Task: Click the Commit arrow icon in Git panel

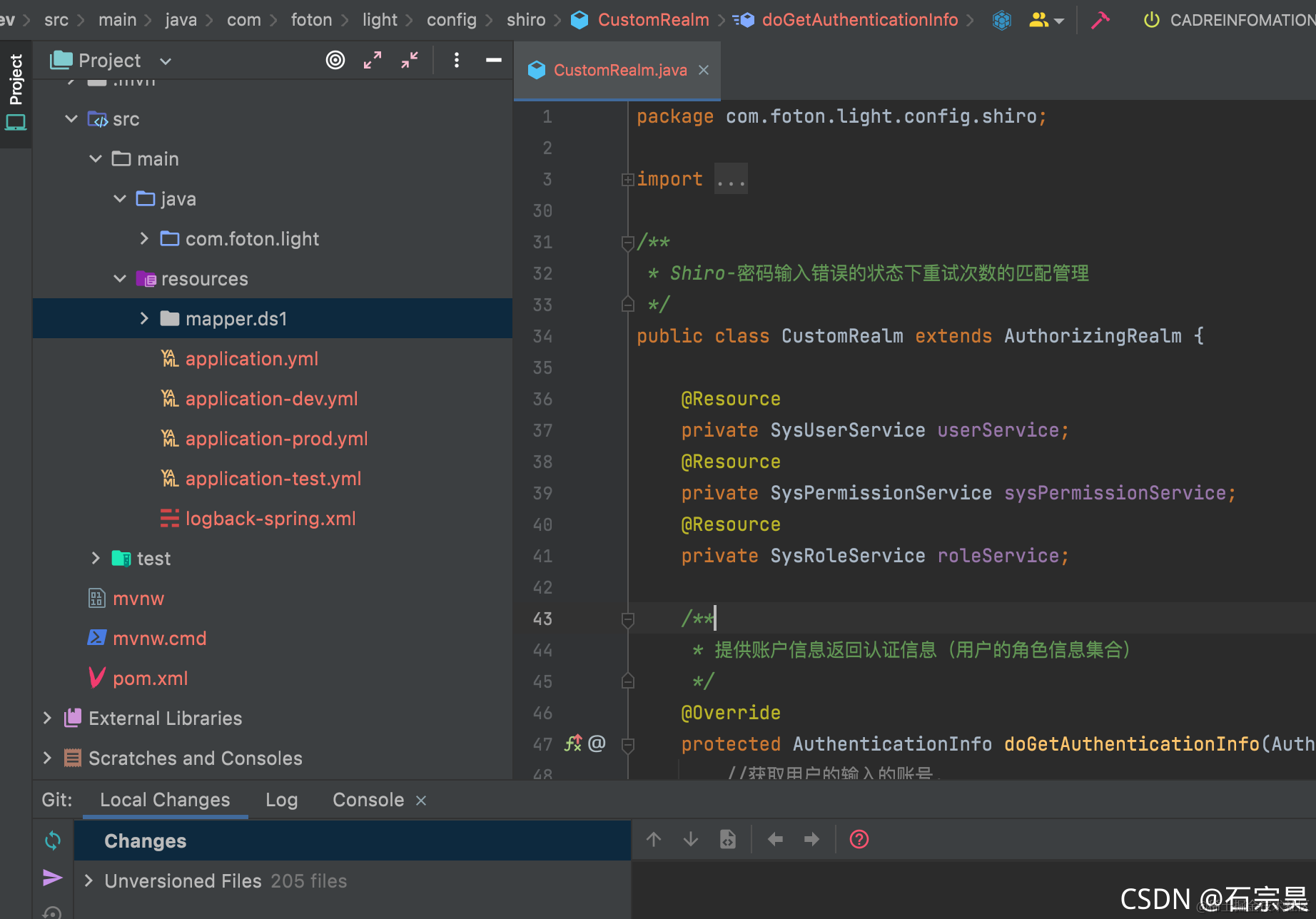Action: (53, 878)
